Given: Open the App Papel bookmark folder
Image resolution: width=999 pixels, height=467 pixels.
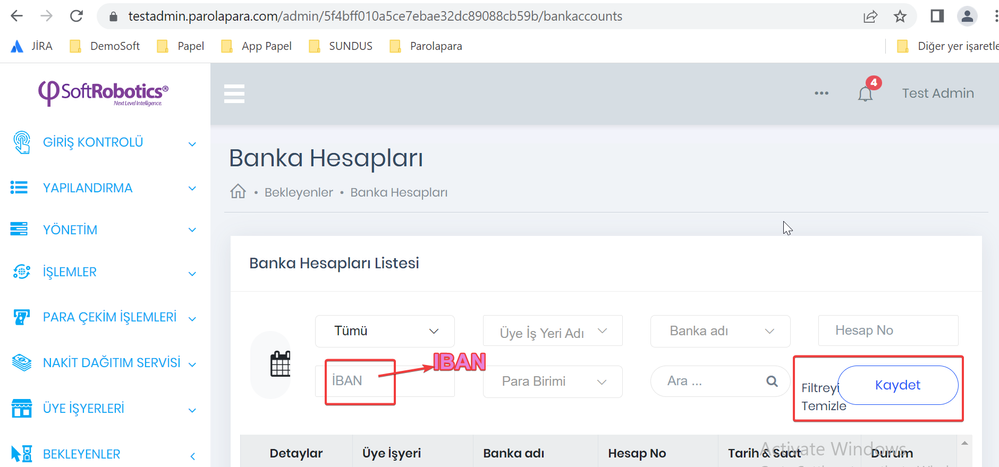Looking at the screenshot, I should tap(255, 46).
